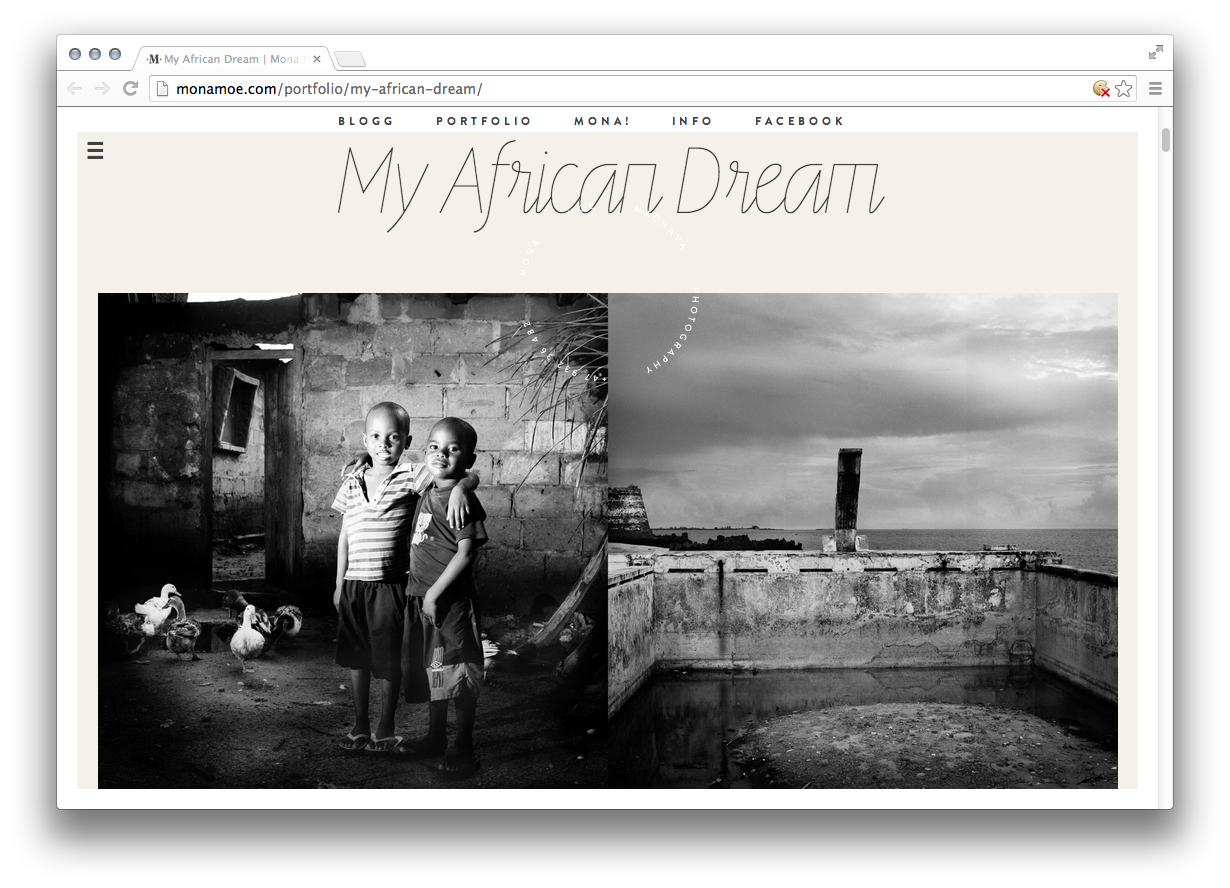The height and width of the screenshot is (888, 1230).
Task: Open the Chrome settings menu icon
Action: tap(1155, 89)
